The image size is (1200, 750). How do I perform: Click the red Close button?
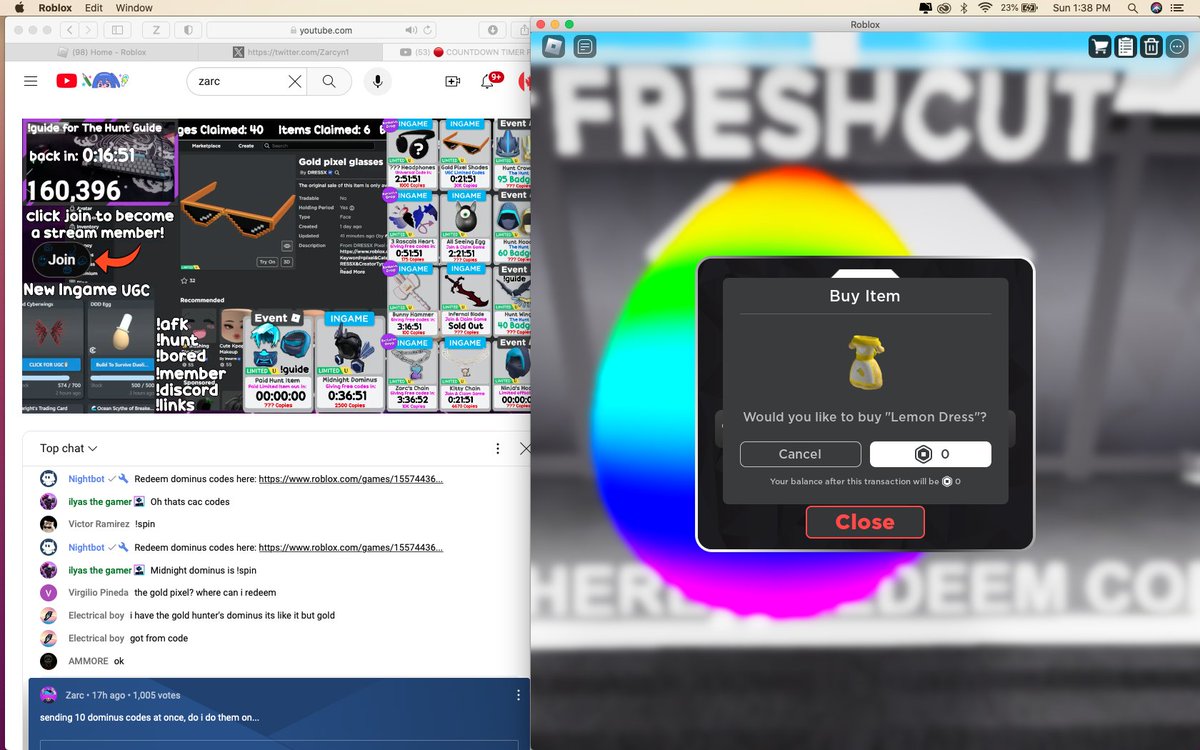865,522
